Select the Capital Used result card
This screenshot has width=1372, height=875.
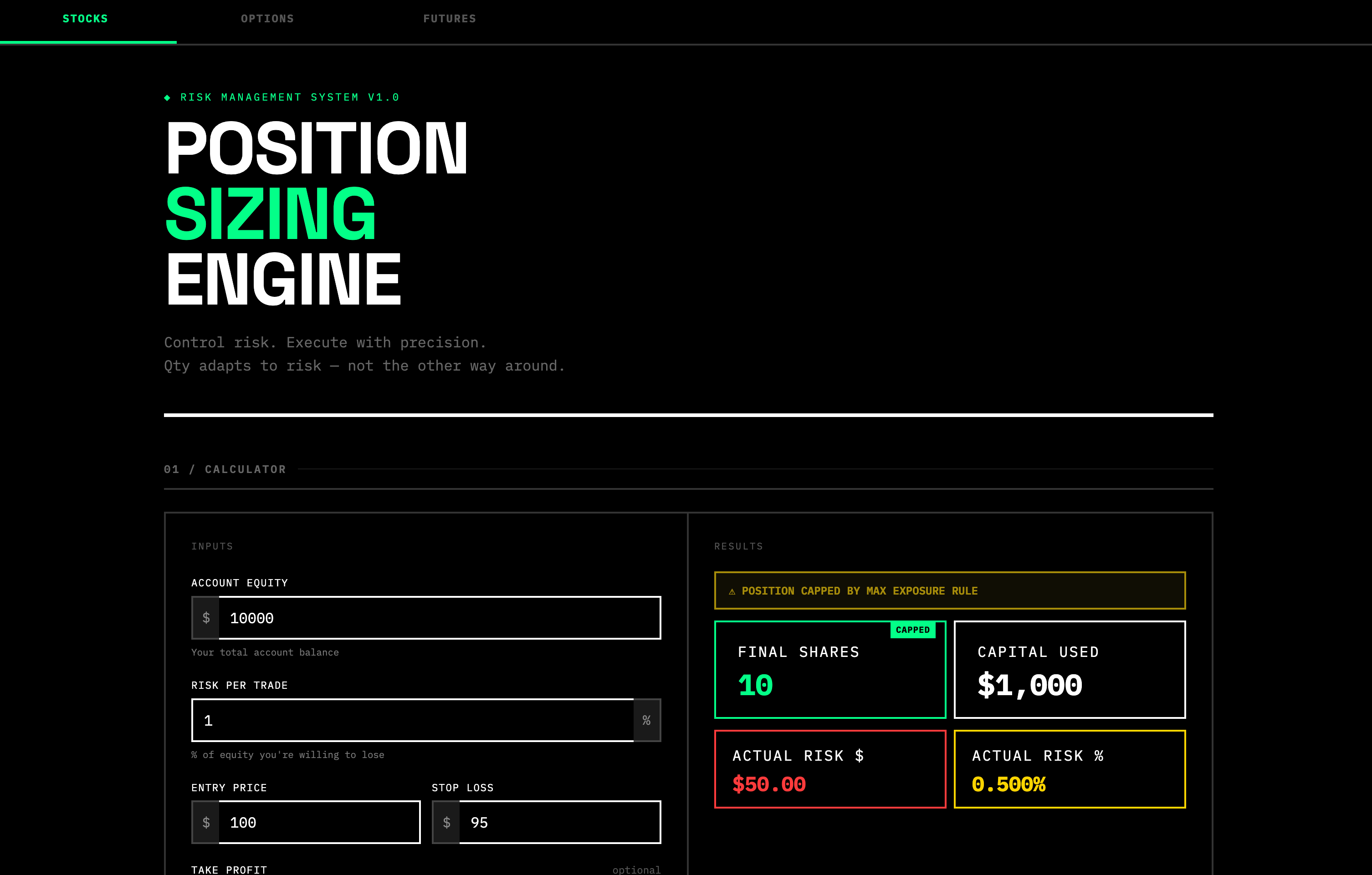coord(1070,670)
